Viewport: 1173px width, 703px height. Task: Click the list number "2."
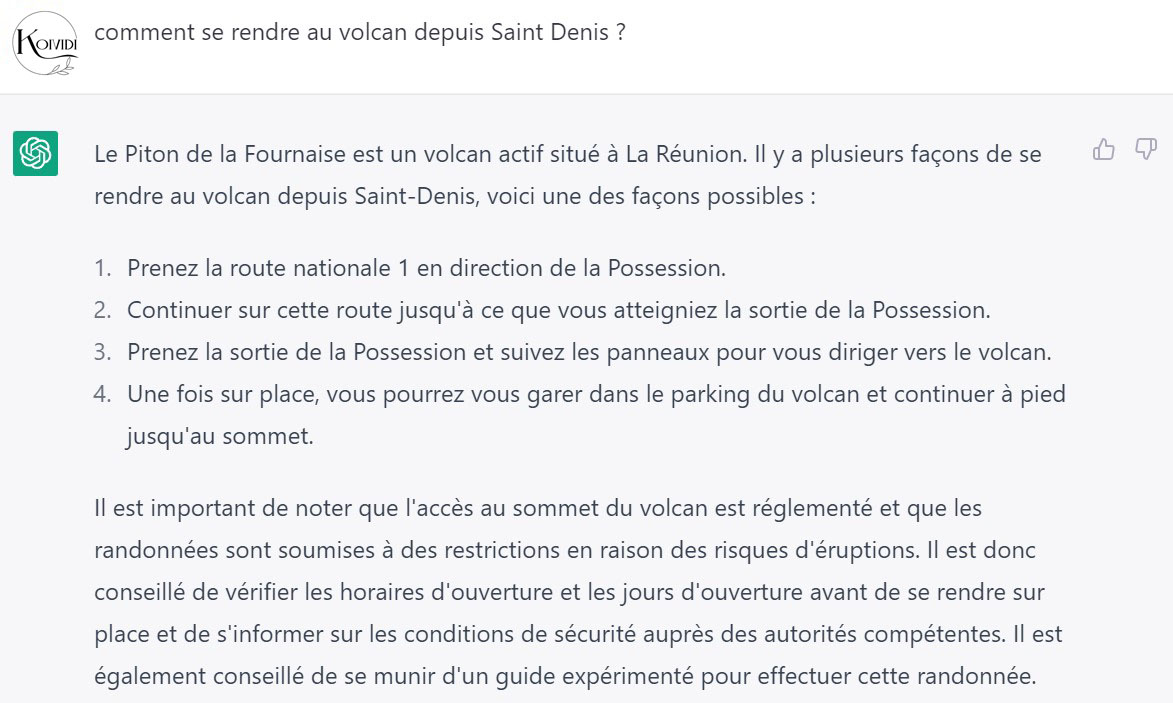[x=103, y=310]
